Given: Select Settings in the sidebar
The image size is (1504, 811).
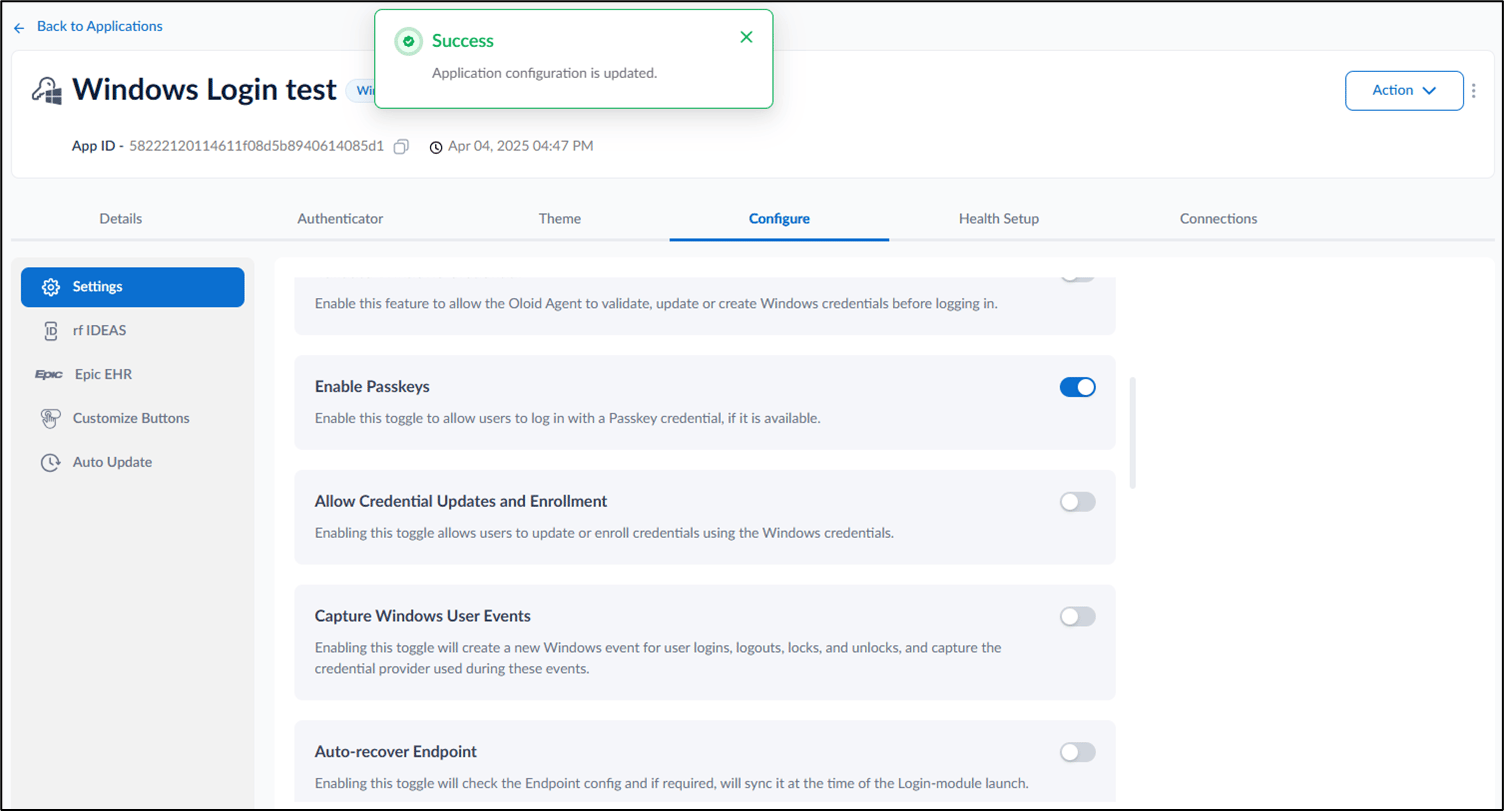Looking at the screenshot, I should (x=132, y=287).
